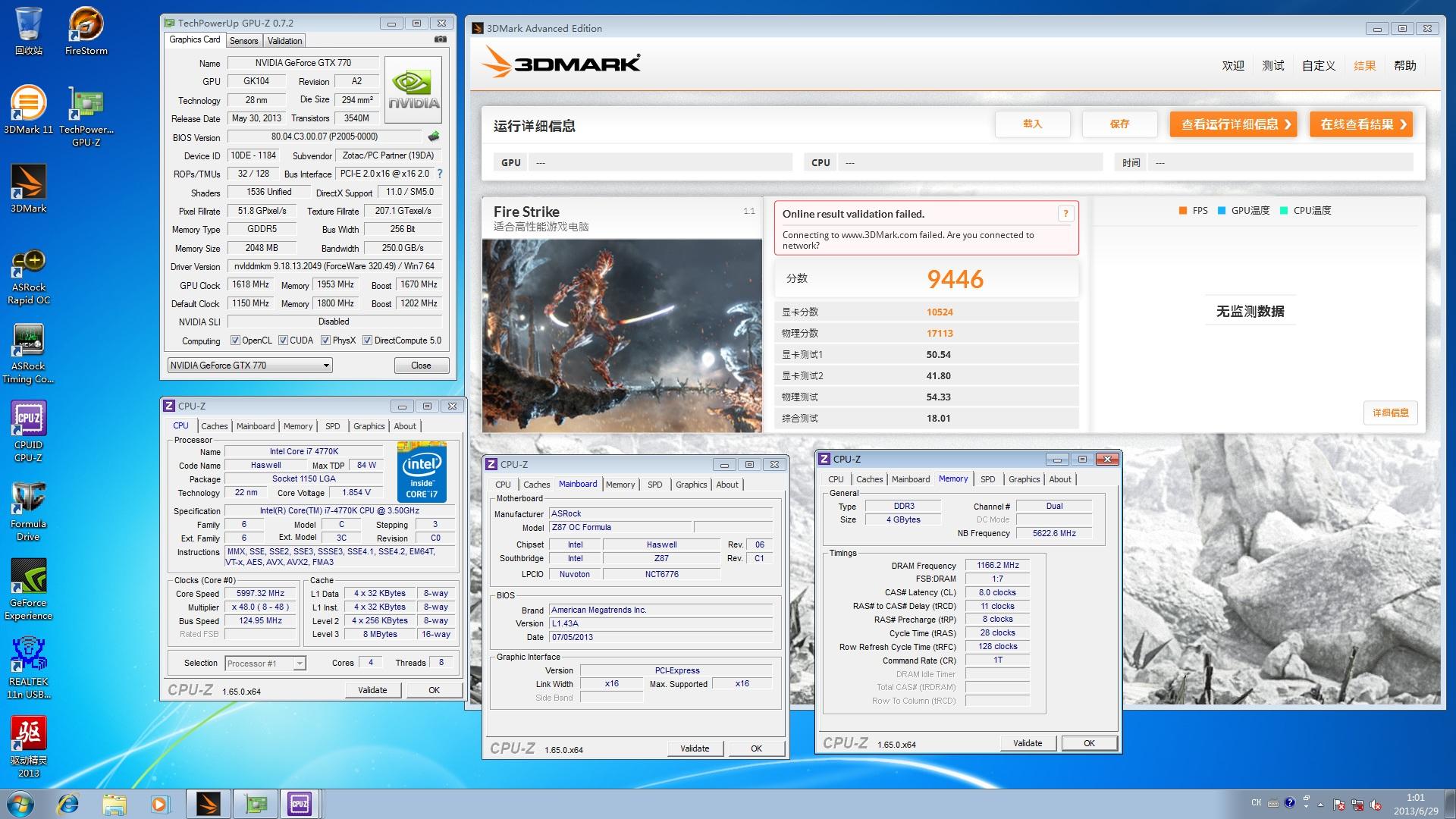The width and height of the screenshot is (1456, 819).
Task: Switch to the Validation tab in GPU-Z
Action: tap(285, 41)
